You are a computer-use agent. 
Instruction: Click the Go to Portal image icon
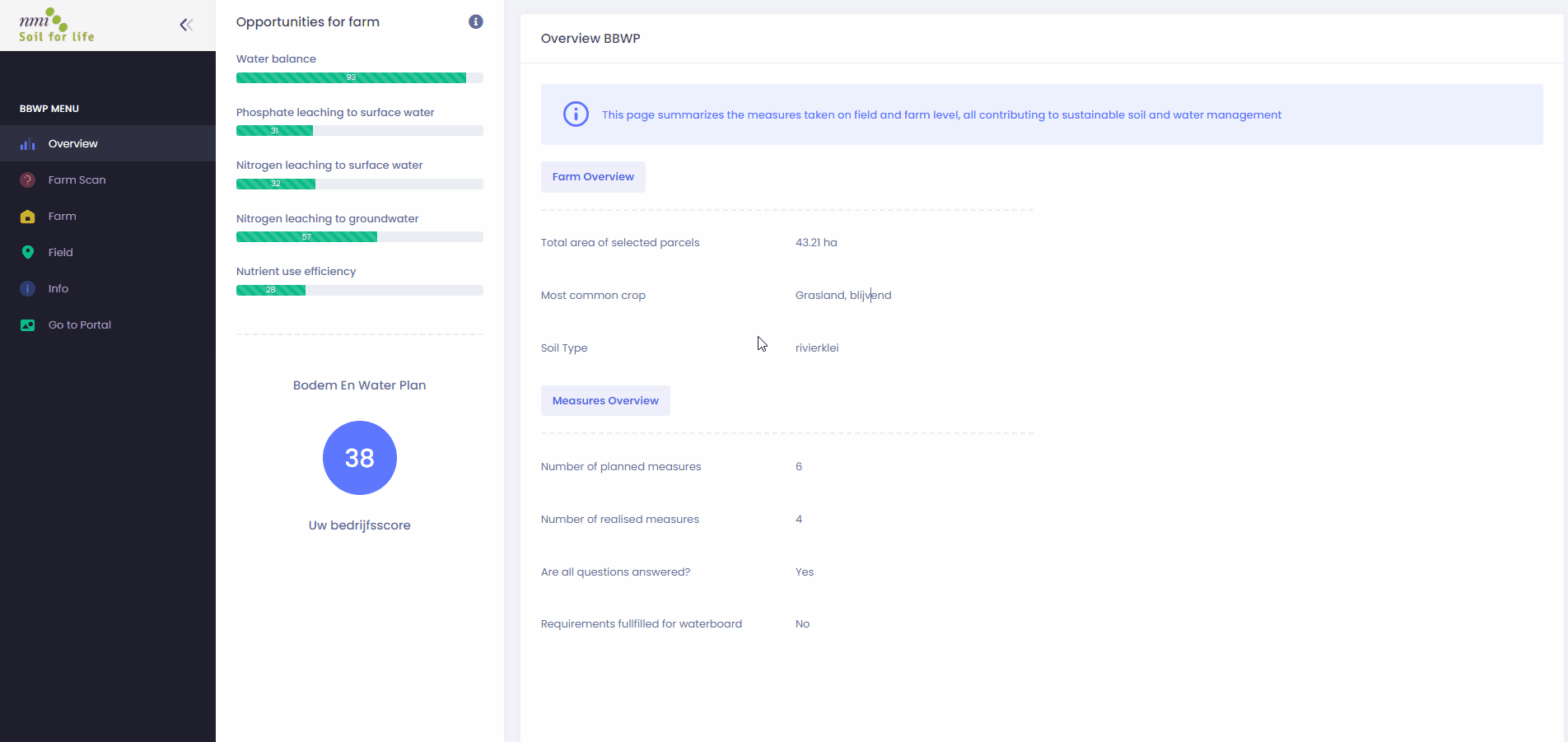click(x=28, y=325)
